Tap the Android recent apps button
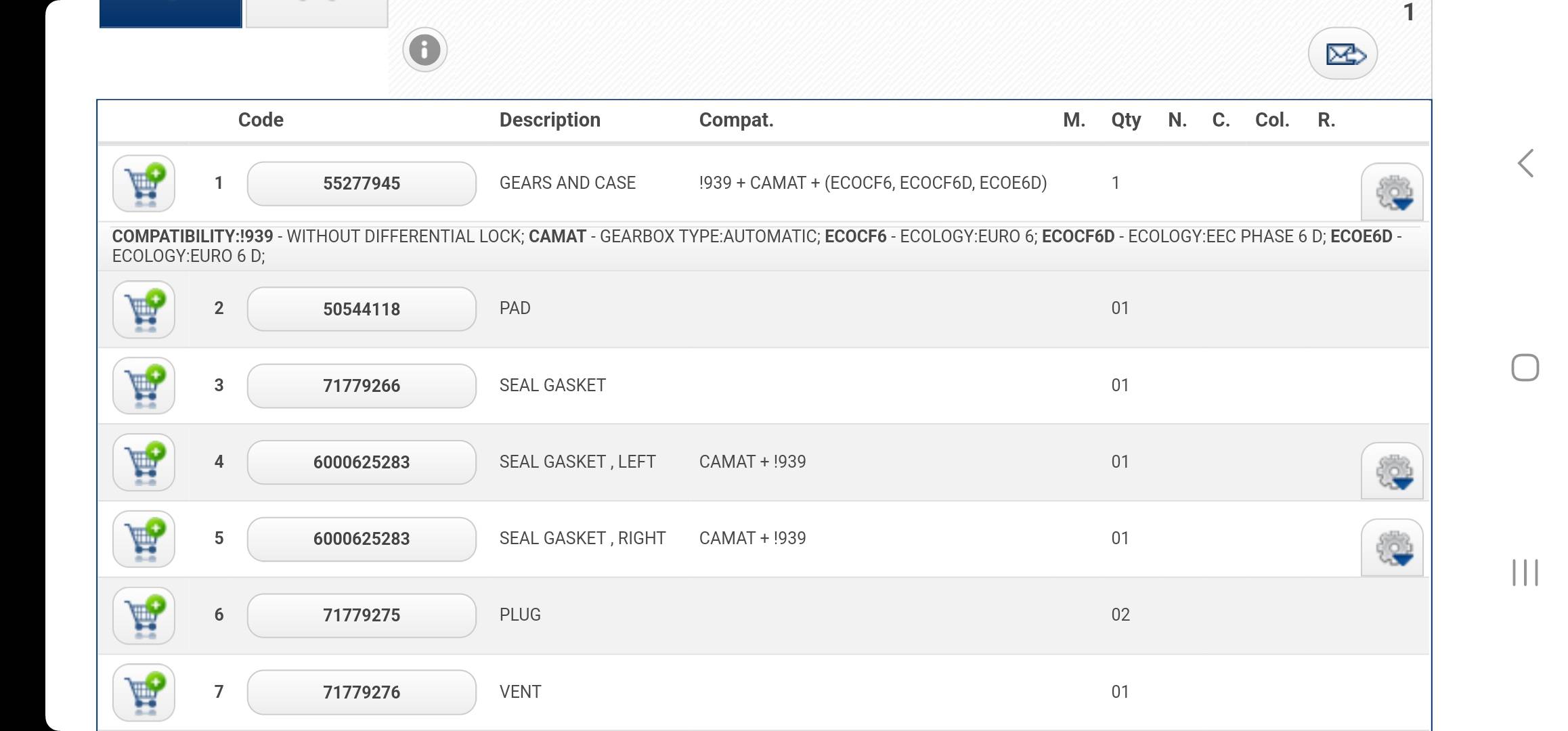The width and height of the screenshot is (1568, 731). [x=1525, y=573]
